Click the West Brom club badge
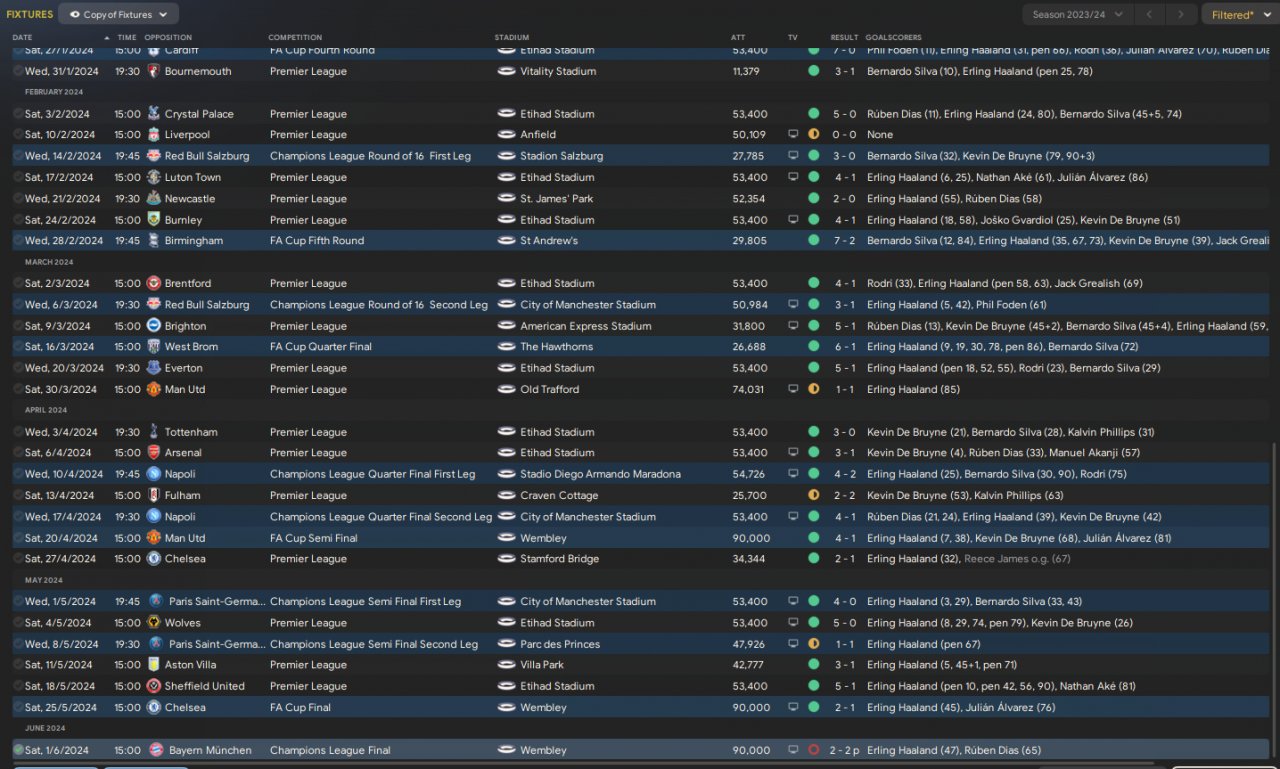Viewport: 1280px width, 769px height. (x=154, y=347)
